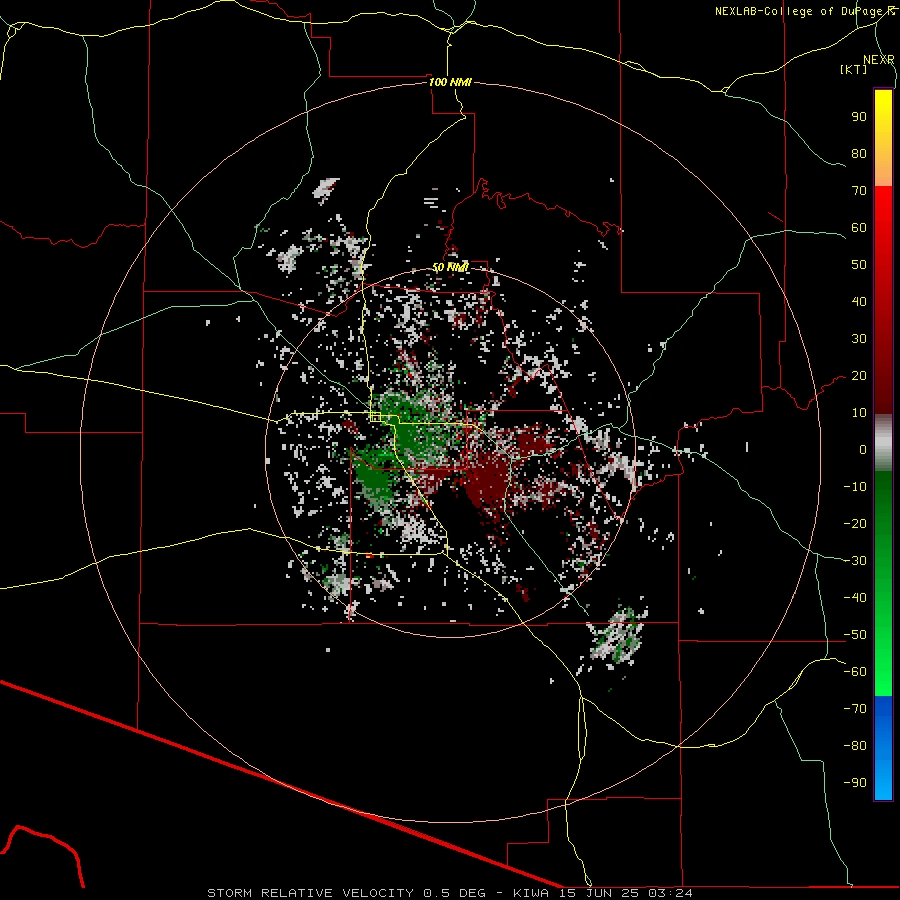Screen dimensions: 900x900
Task: Click the 60 value on velocity scale
Action: 859,228
